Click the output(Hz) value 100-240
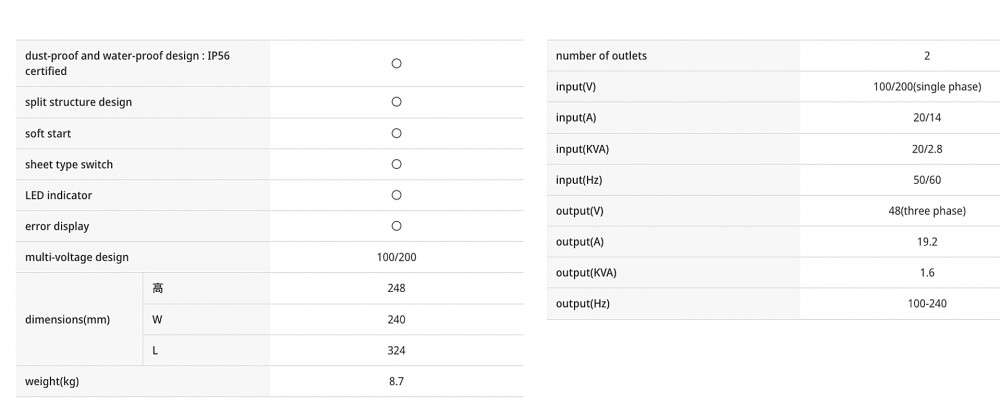 pos(927,304)
